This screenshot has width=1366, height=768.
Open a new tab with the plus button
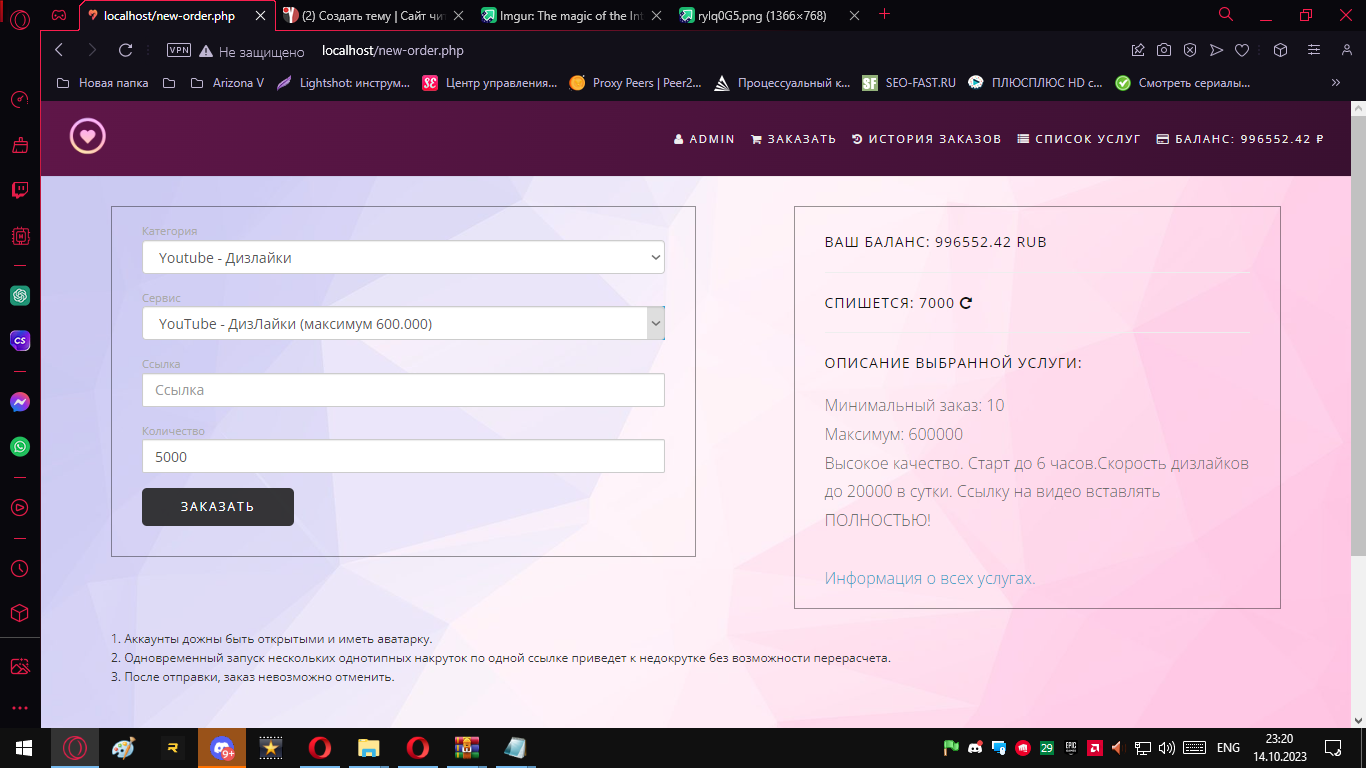coord(884,14)
